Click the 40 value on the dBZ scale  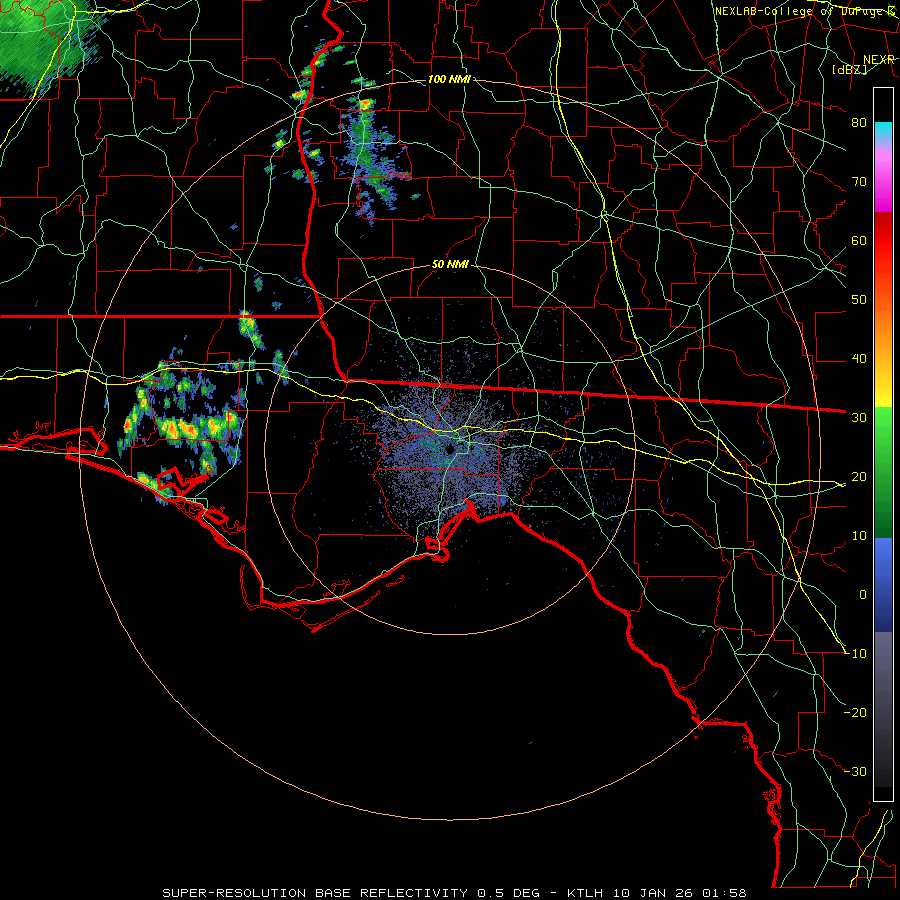(859, 359)
